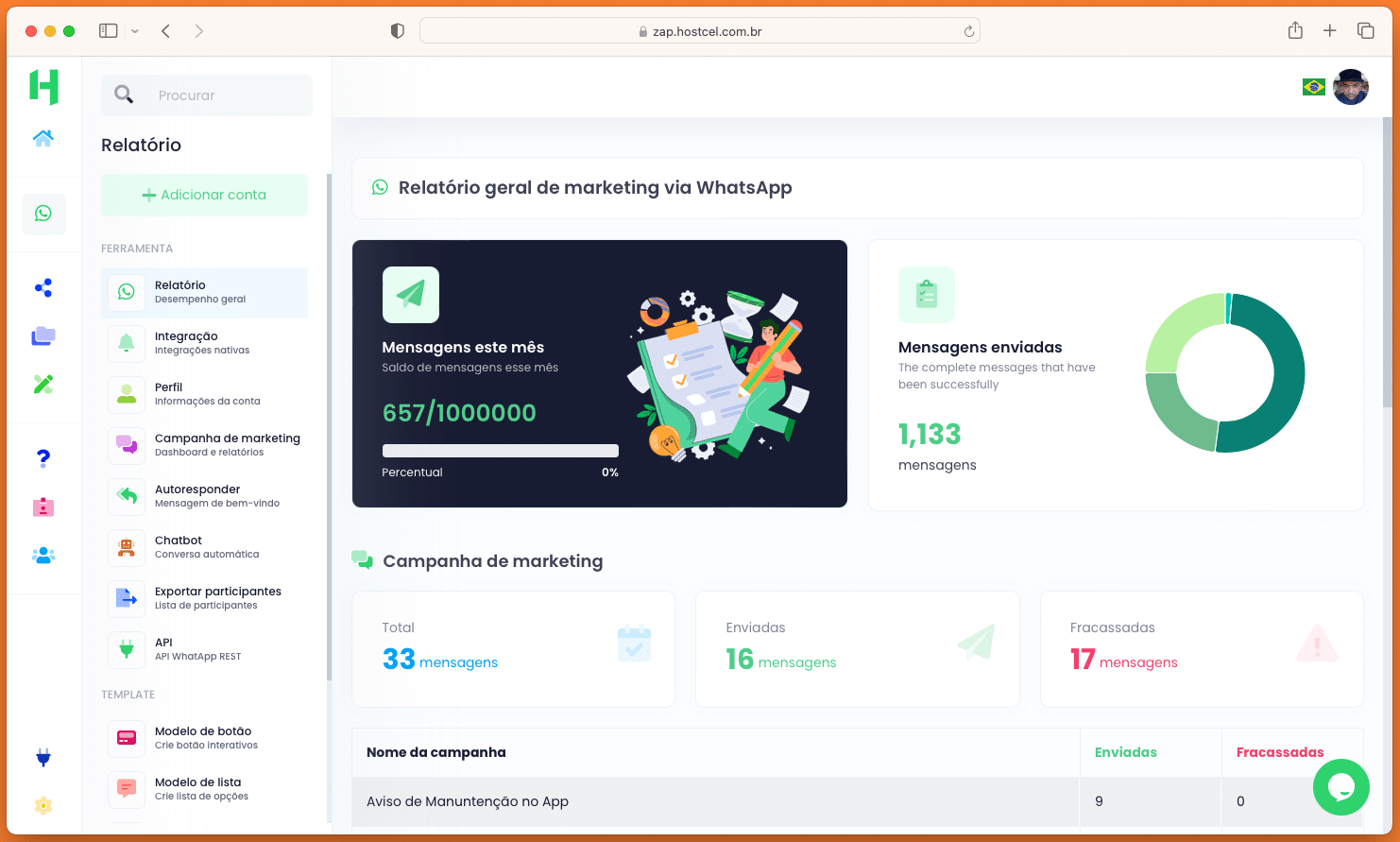The image size is (1400, 842).
Task: Click Relatório geral de marketing via WhatsApp heading
Action: click(595, 187)
